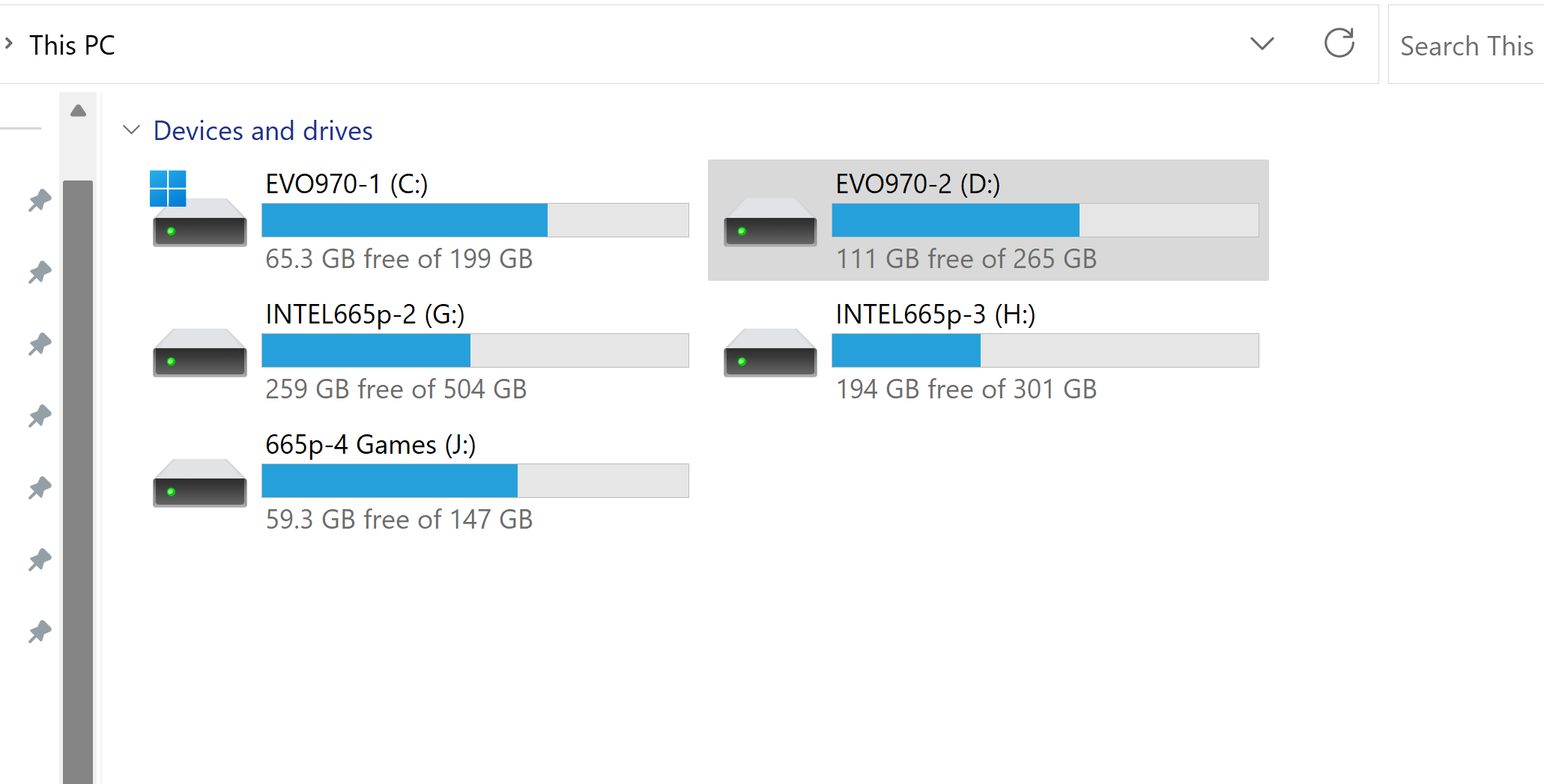
Task: Select the EVO970-1 (C:) drive label
Action: [346, 184]
